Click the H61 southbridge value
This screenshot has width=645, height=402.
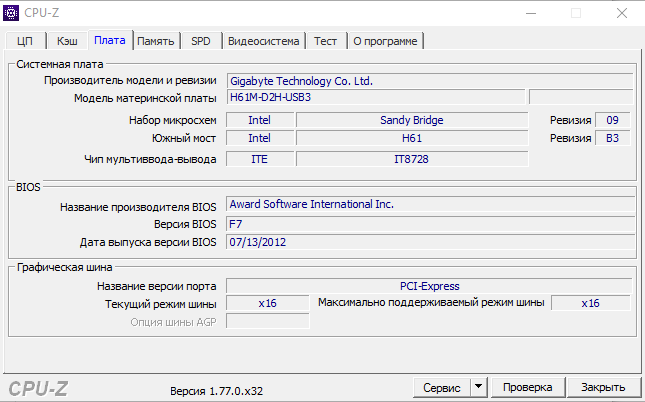pos(412,138)
